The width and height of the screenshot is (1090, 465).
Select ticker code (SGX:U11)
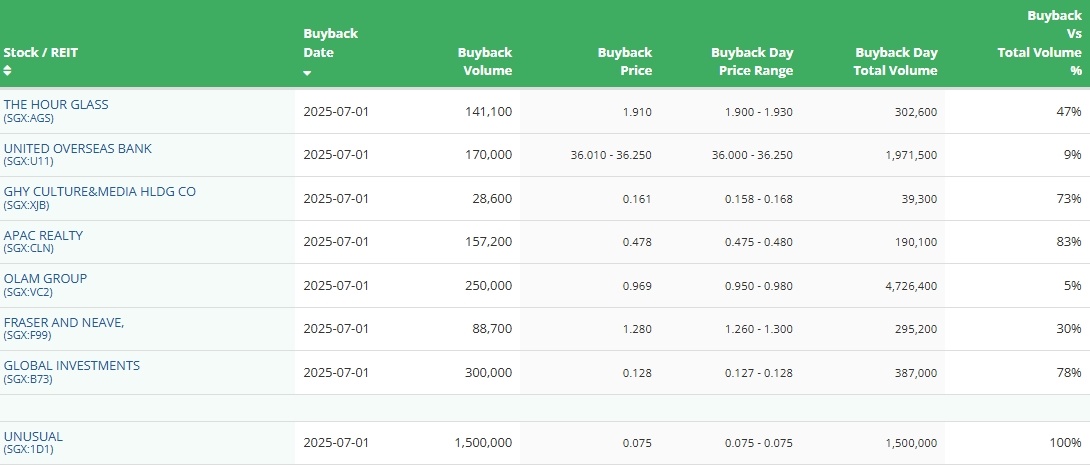click(29, 161)
